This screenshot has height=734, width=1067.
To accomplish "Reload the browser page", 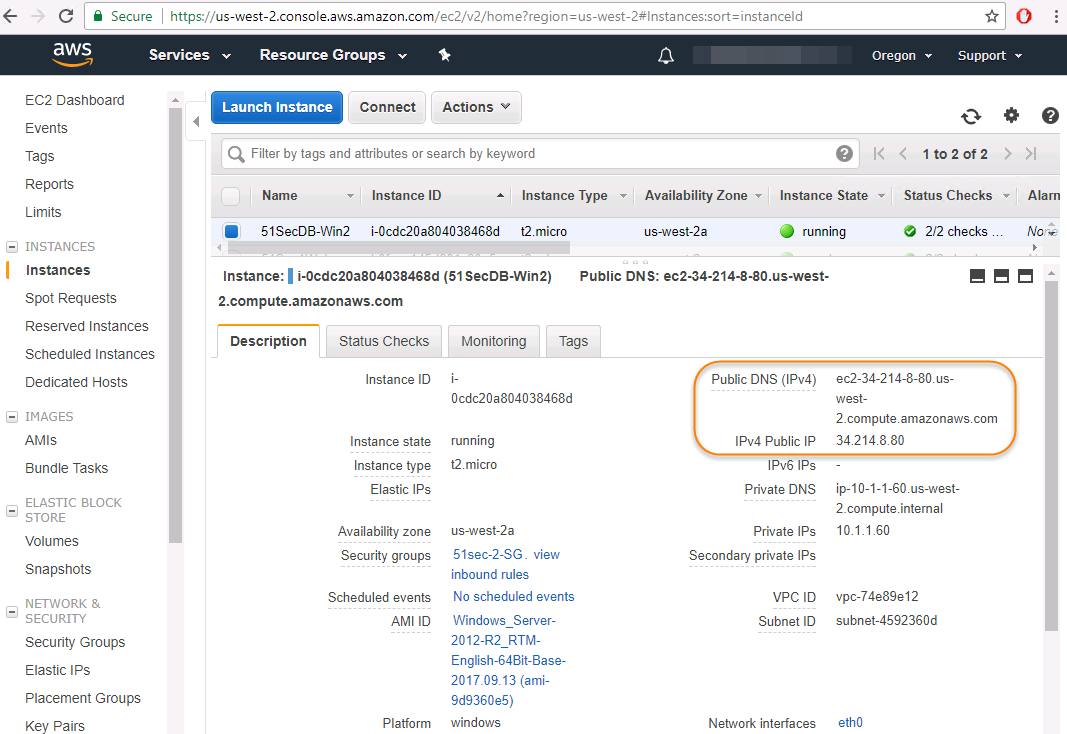I will [x=66, y=16].
